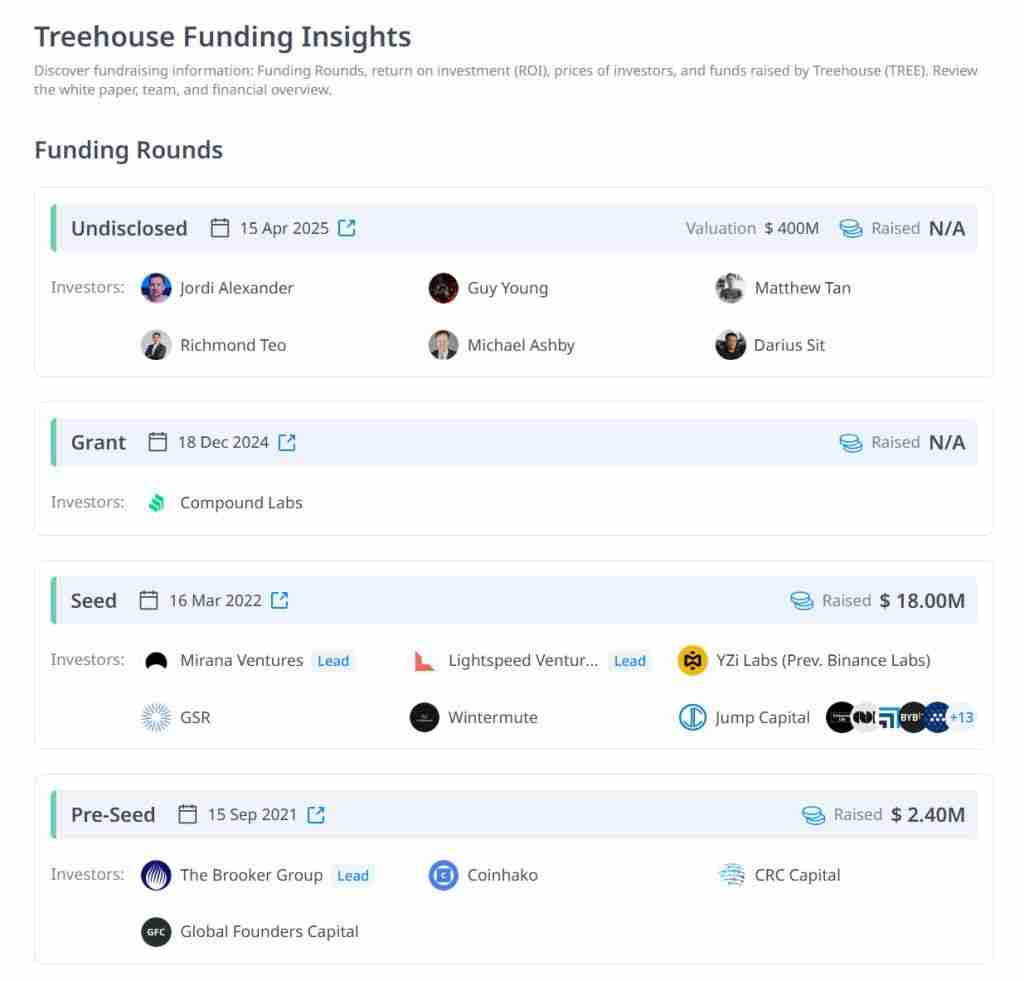Image resolution: width=1024 pixels, height=981 pixels.
Task: Click the Mirana Ventures logo
Action: click(155, 660)
